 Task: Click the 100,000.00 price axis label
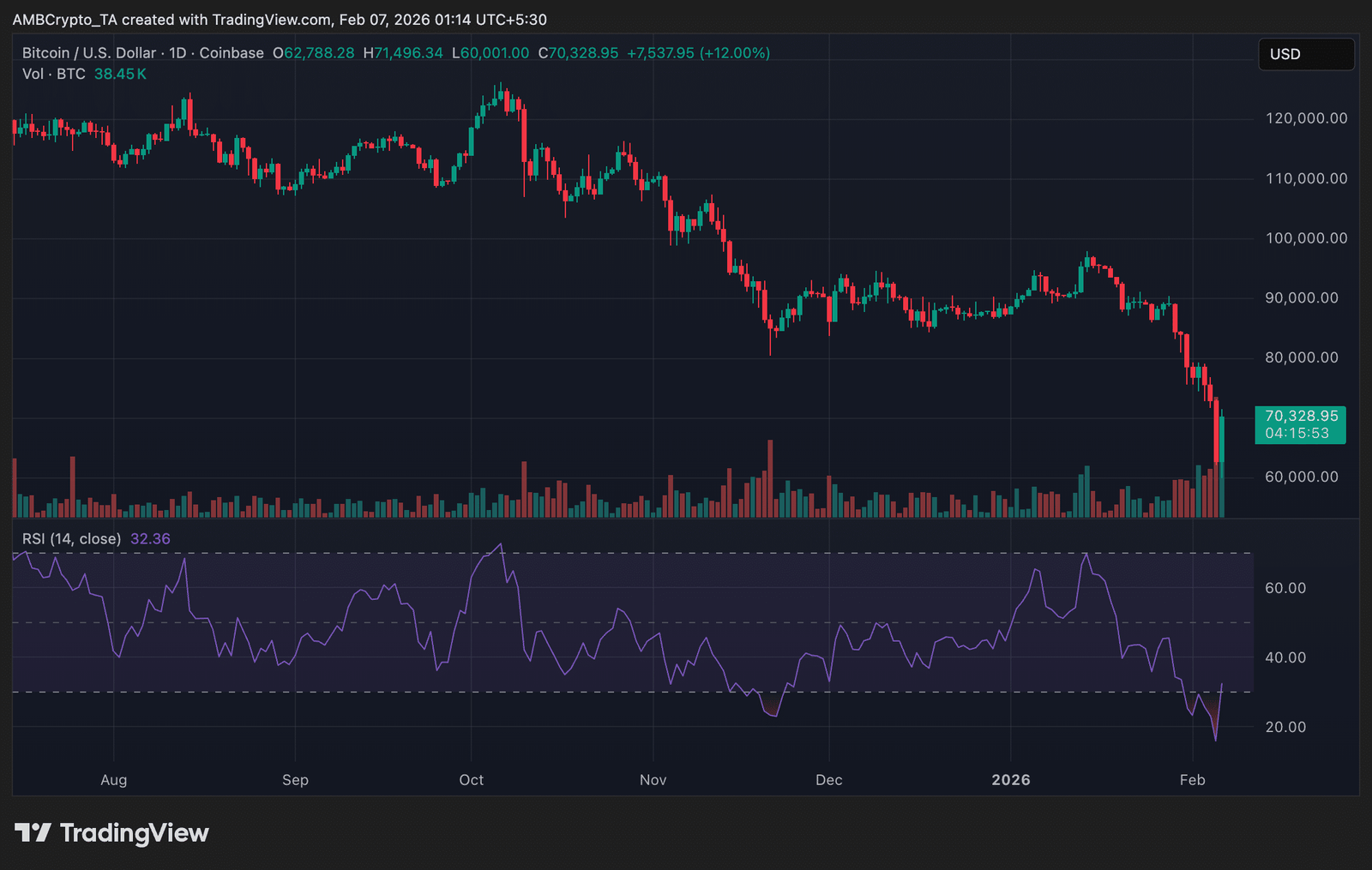click(1306, 238)
